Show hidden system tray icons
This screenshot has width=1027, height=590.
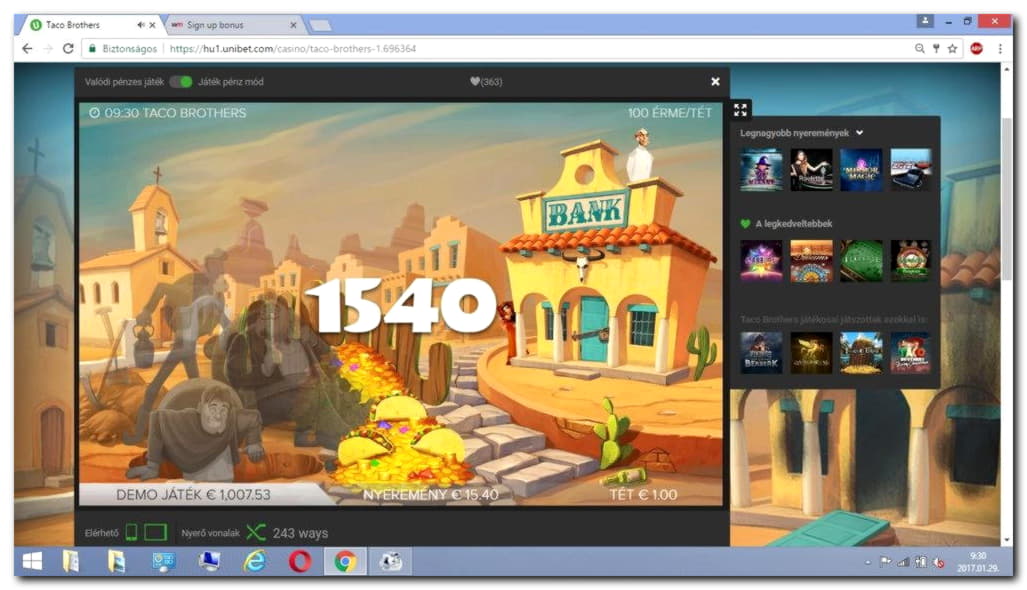pos(867,562)
